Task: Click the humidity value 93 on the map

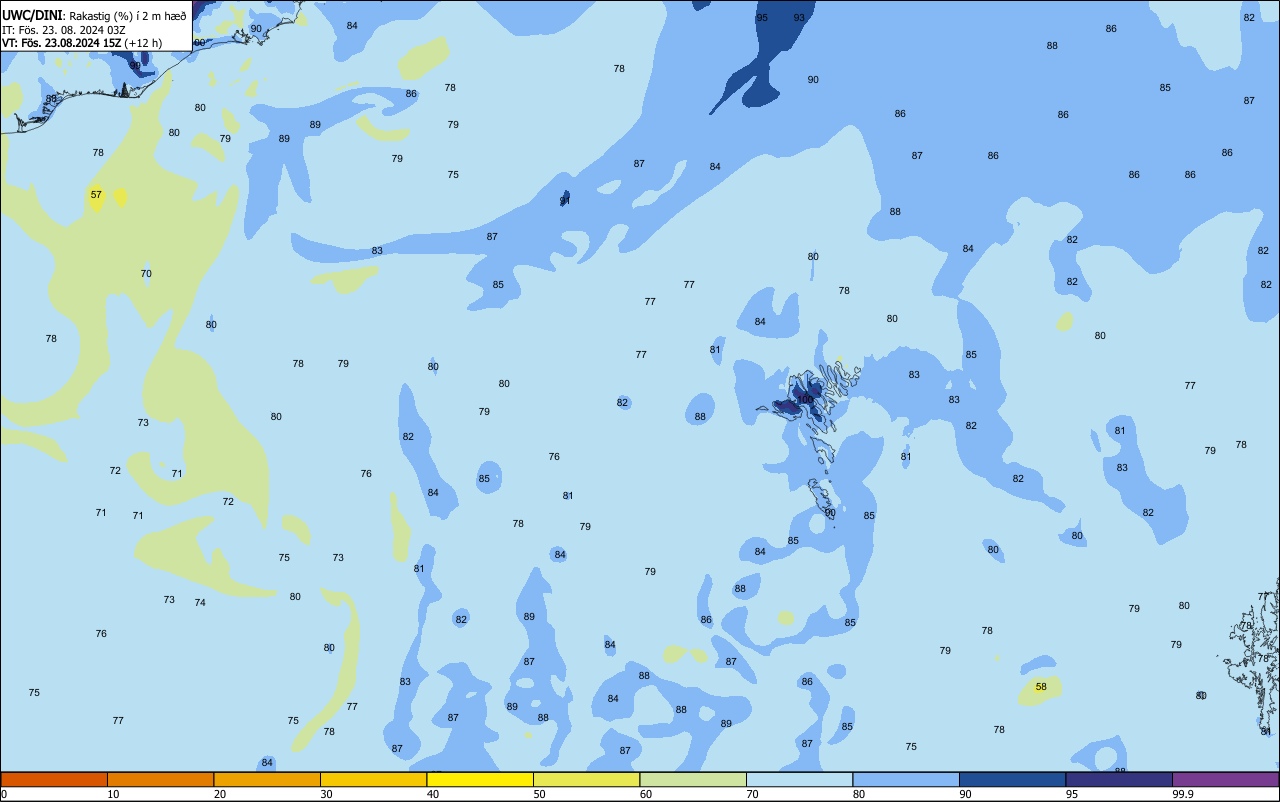Action: pos(799,17)
